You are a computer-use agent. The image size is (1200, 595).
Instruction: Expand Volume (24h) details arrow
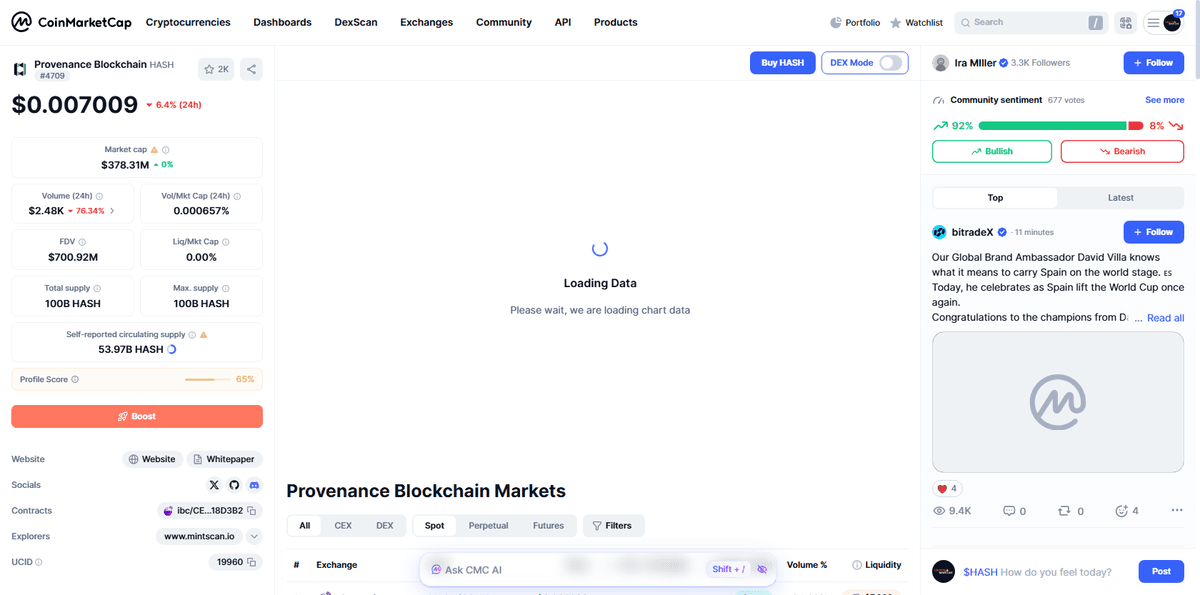(112, 211)
